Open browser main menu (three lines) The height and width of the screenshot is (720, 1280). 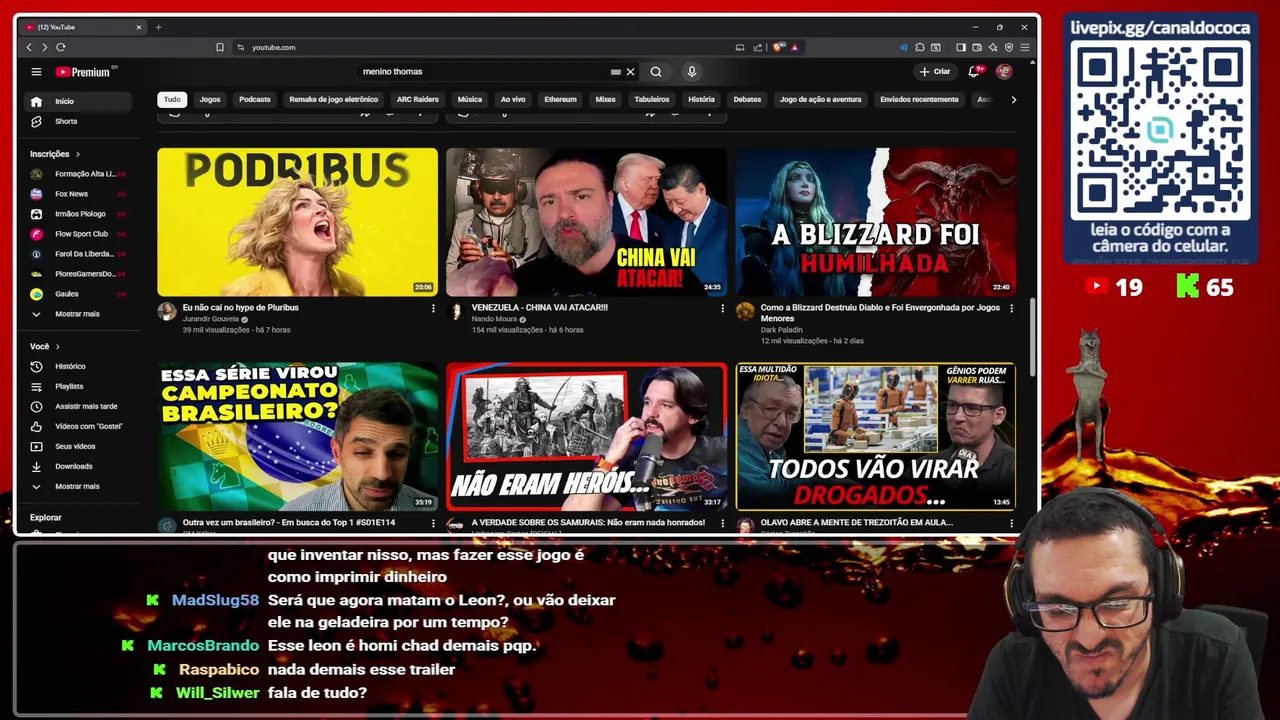(1025, 47)
